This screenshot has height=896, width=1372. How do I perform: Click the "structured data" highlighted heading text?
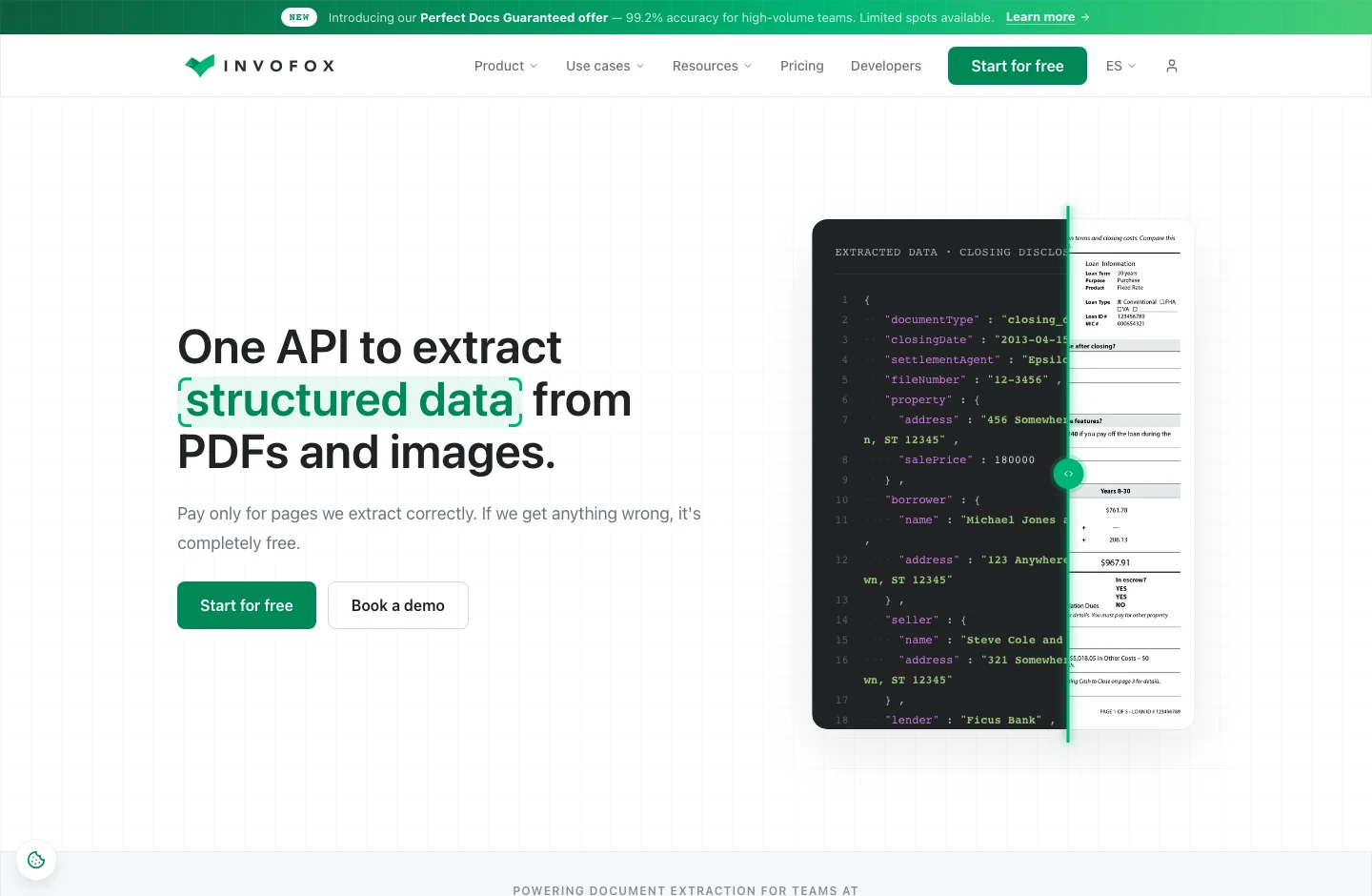(x=350, y=400)
